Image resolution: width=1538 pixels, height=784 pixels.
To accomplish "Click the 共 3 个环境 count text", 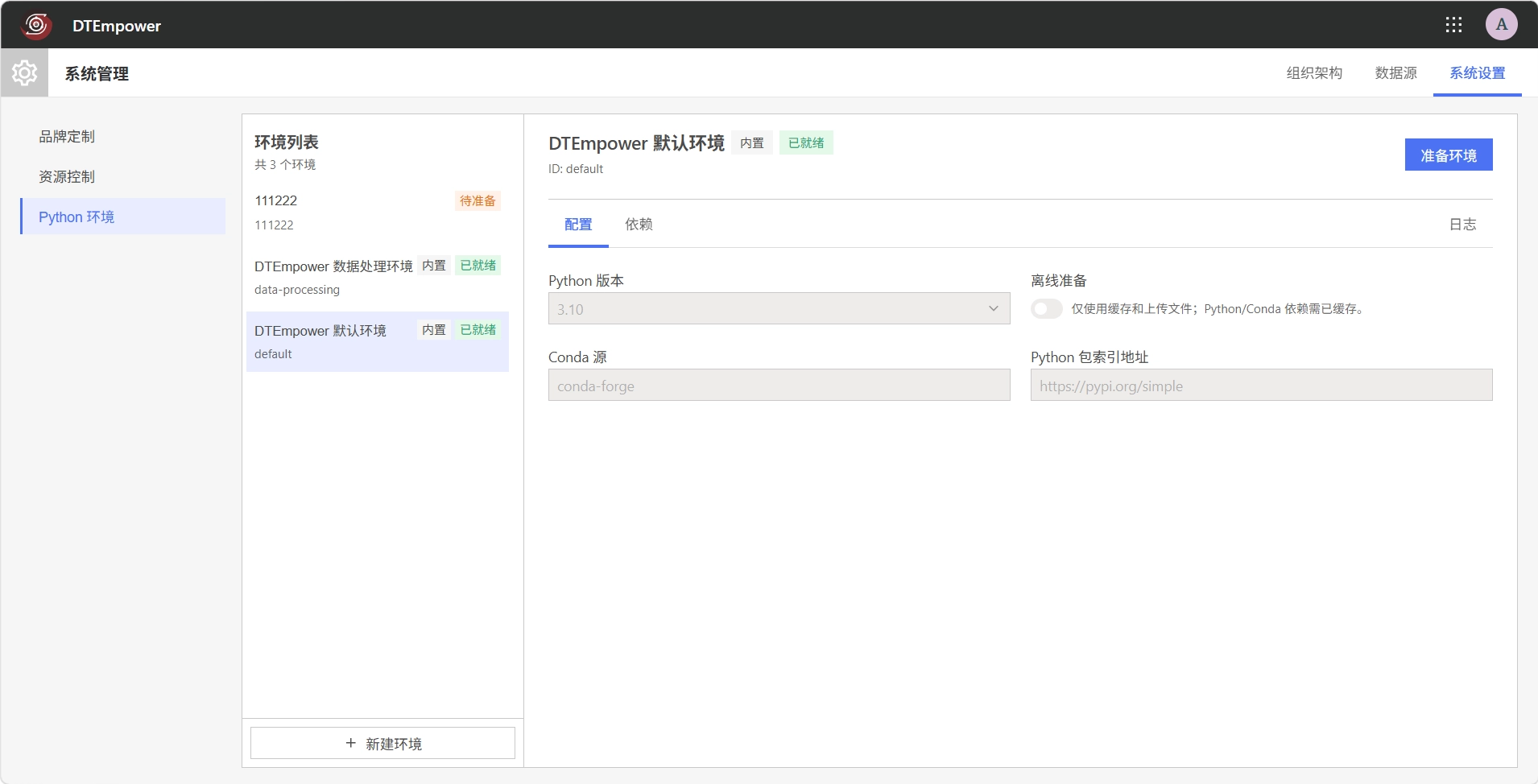I will pos(285,164).
